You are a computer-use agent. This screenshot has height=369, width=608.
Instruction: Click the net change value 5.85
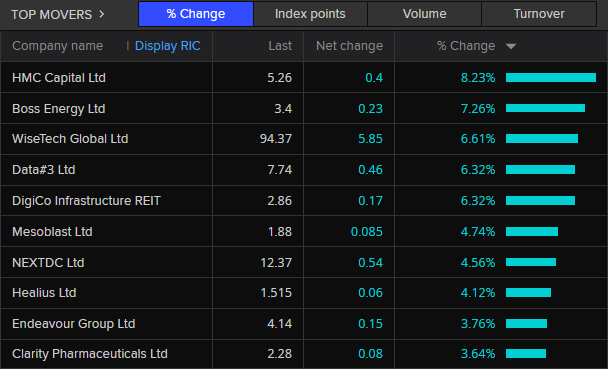click(x=370, y=138)
